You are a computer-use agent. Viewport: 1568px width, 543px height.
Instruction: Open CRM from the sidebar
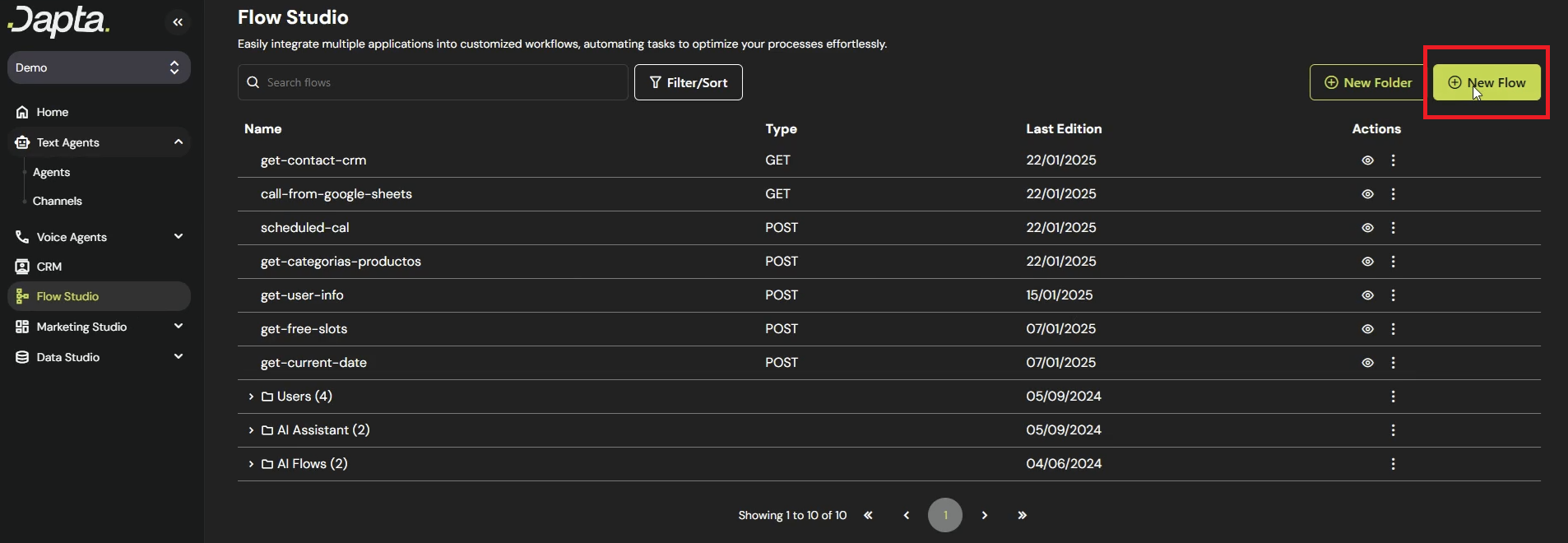49,267
